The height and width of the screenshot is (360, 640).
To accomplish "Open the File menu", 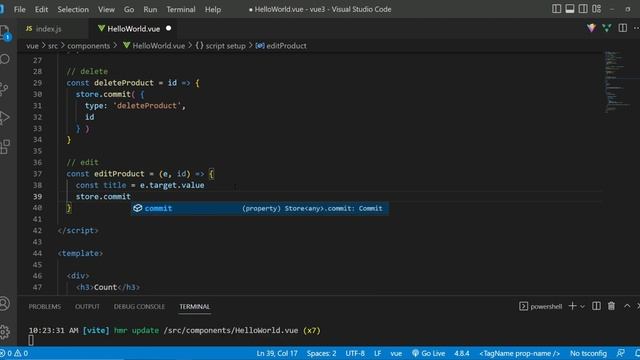I will (x=20, y=9).
